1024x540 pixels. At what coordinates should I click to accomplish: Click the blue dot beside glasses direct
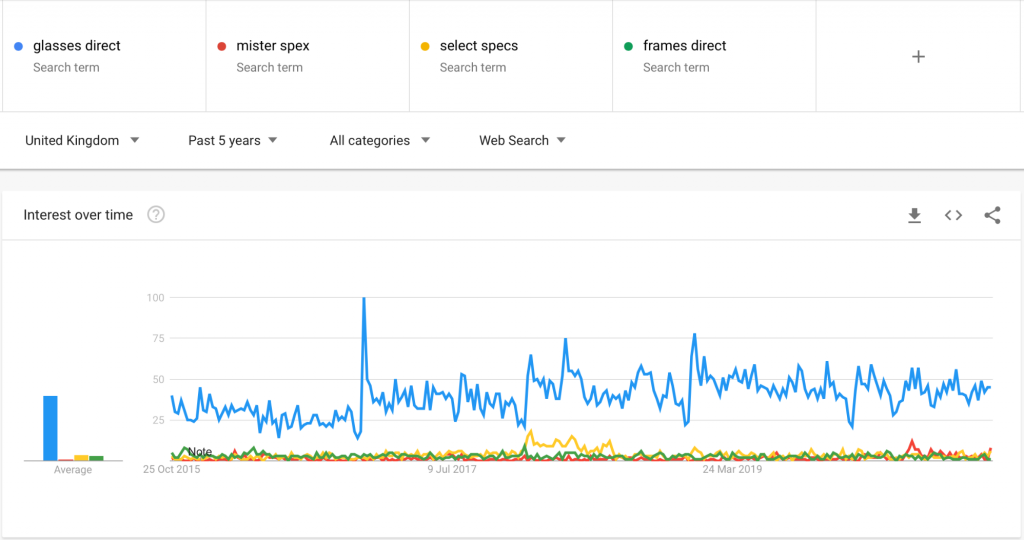coord(18,46)
